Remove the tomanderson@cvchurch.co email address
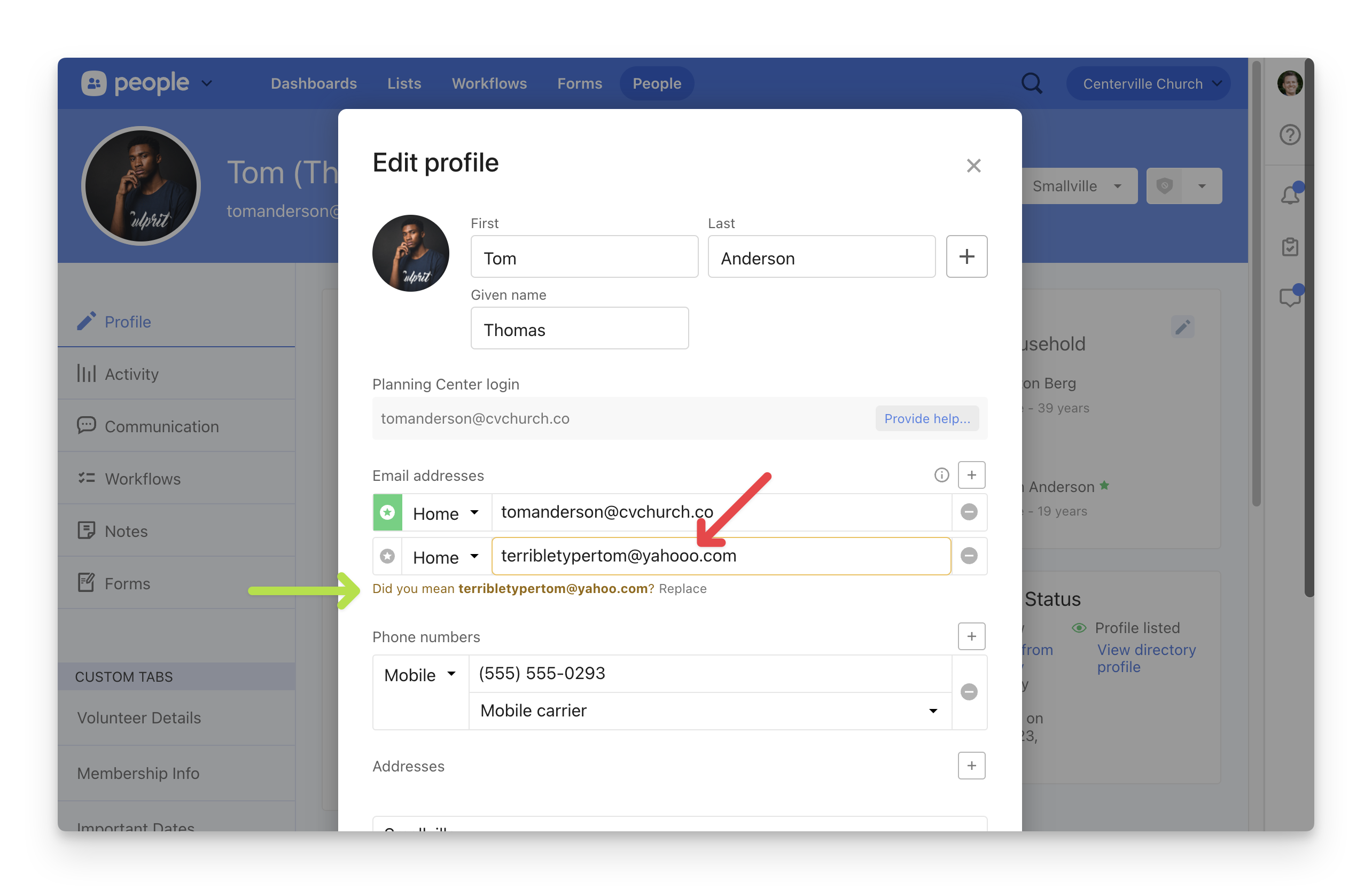This screenshot has height=889, width=1372. (x=969, y=512)
